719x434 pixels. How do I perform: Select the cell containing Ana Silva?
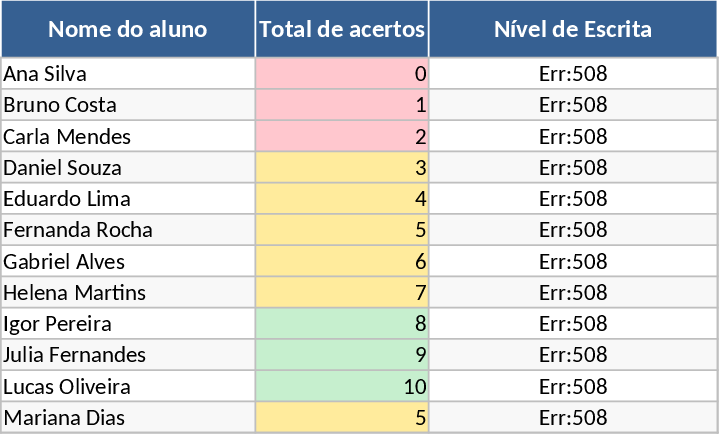[x=128, y=74]
